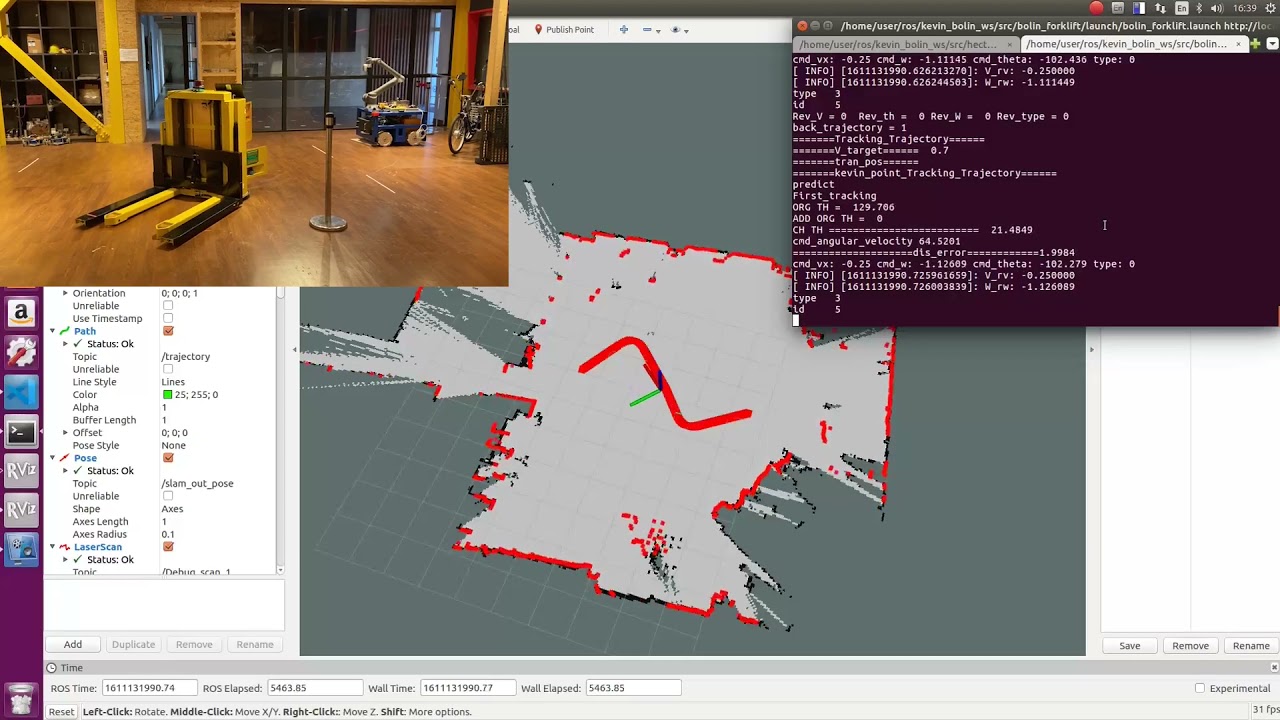
Task: Open the minus tool dropdown arrow
Action: coord(658,30)
